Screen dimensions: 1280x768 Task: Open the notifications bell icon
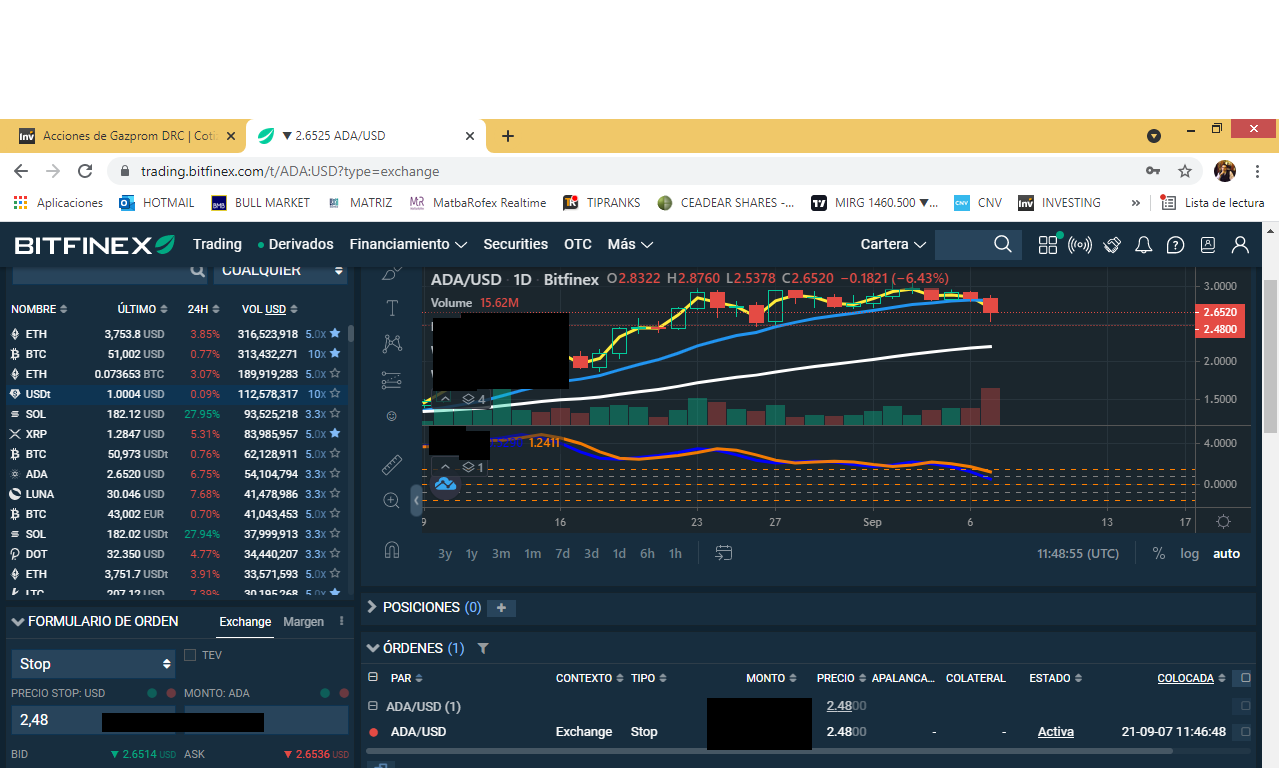pyautogui.click(x=1144, y=245)
